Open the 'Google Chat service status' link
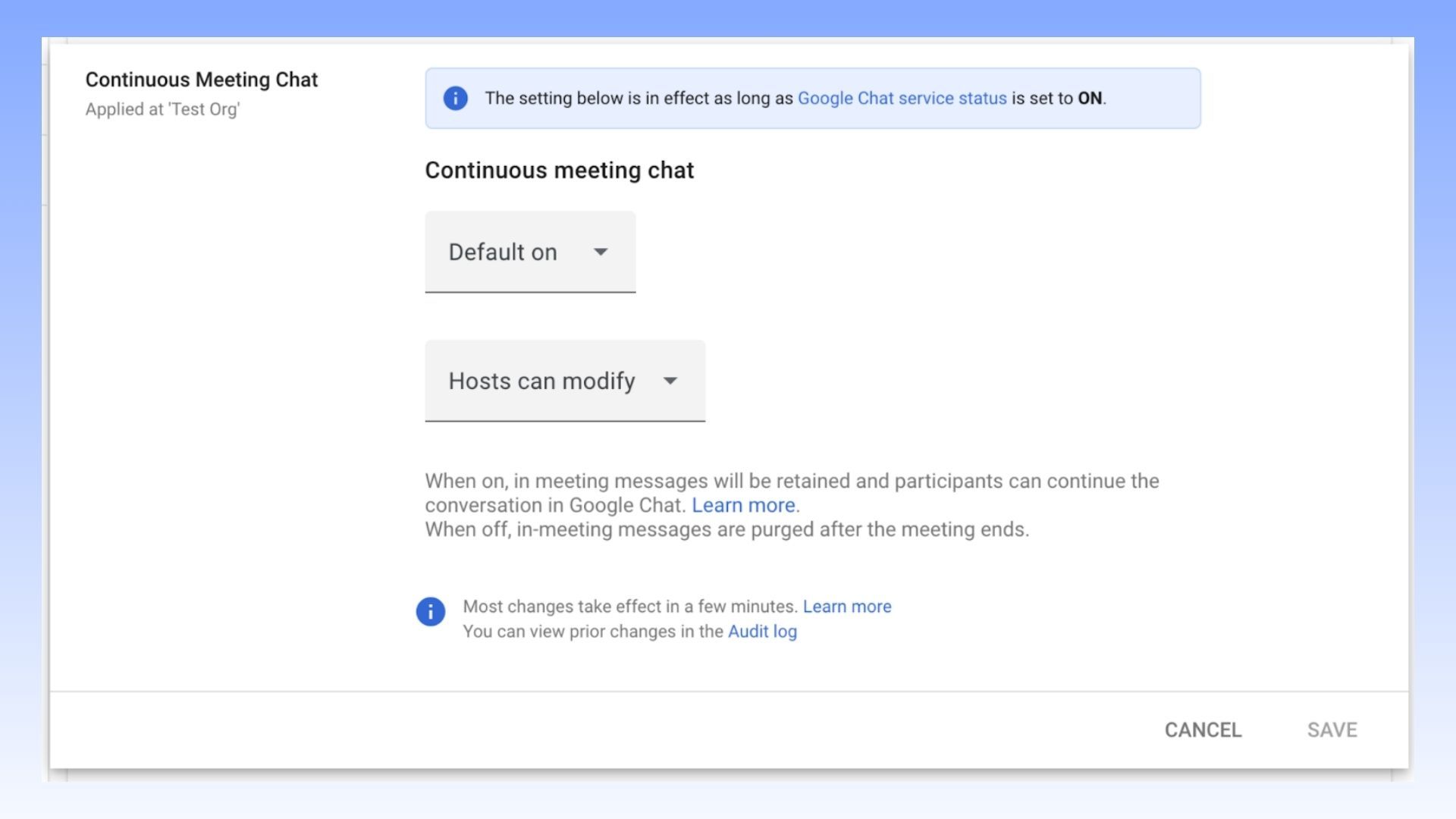Image resolution: width=1456 pixels, height=819 pixels. (x=902, y=99)
